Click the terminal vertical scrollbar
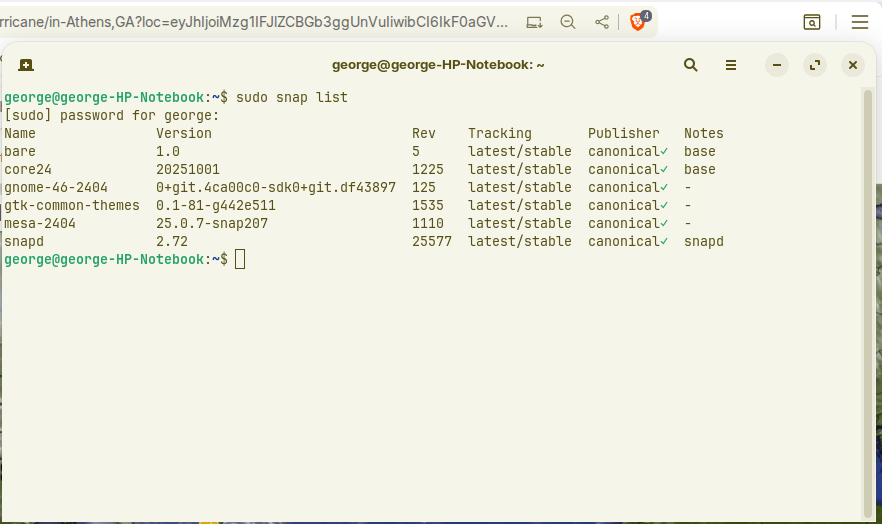This screenshot has width=882, height=524. click(867, 300)
